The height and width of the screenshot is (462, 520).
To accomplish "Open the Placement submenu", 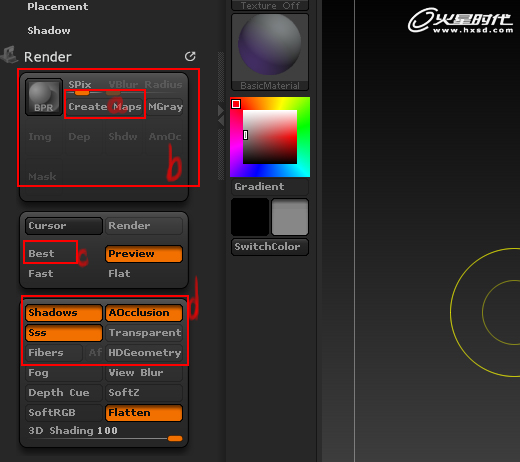I will [x=58, y=6].
